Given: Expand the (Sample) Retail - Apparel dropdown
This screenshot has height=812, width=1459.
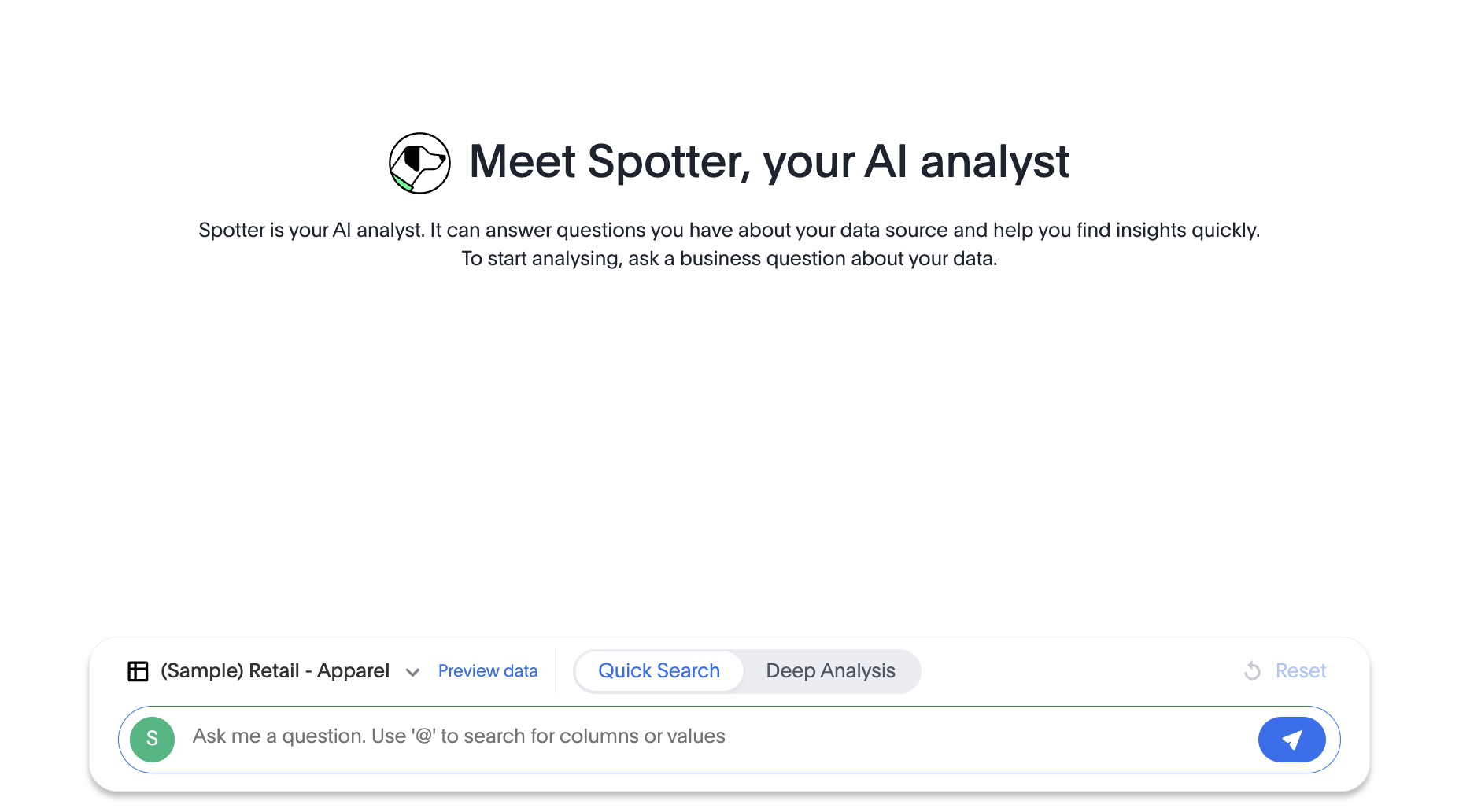Looking at the screenshot, I should [412, 673].
